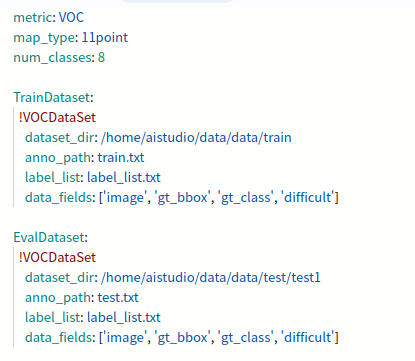
Task: Click 'gt_bbox' in TrainDataset data_fields
Action: coord(182,197)
